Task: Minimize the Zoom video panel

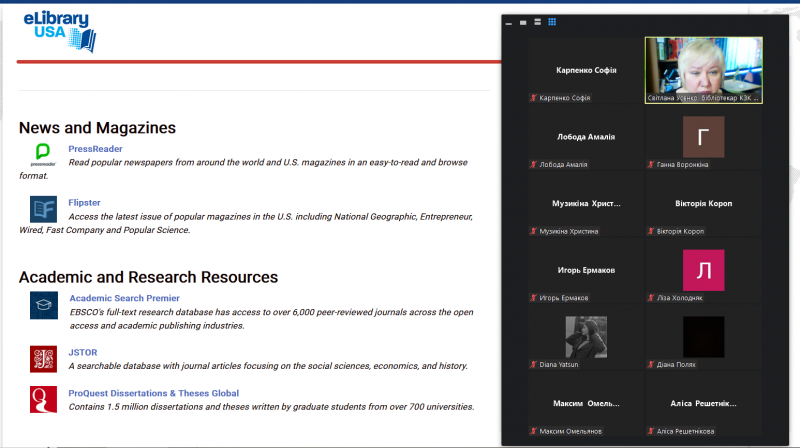Action: [509, 23]
